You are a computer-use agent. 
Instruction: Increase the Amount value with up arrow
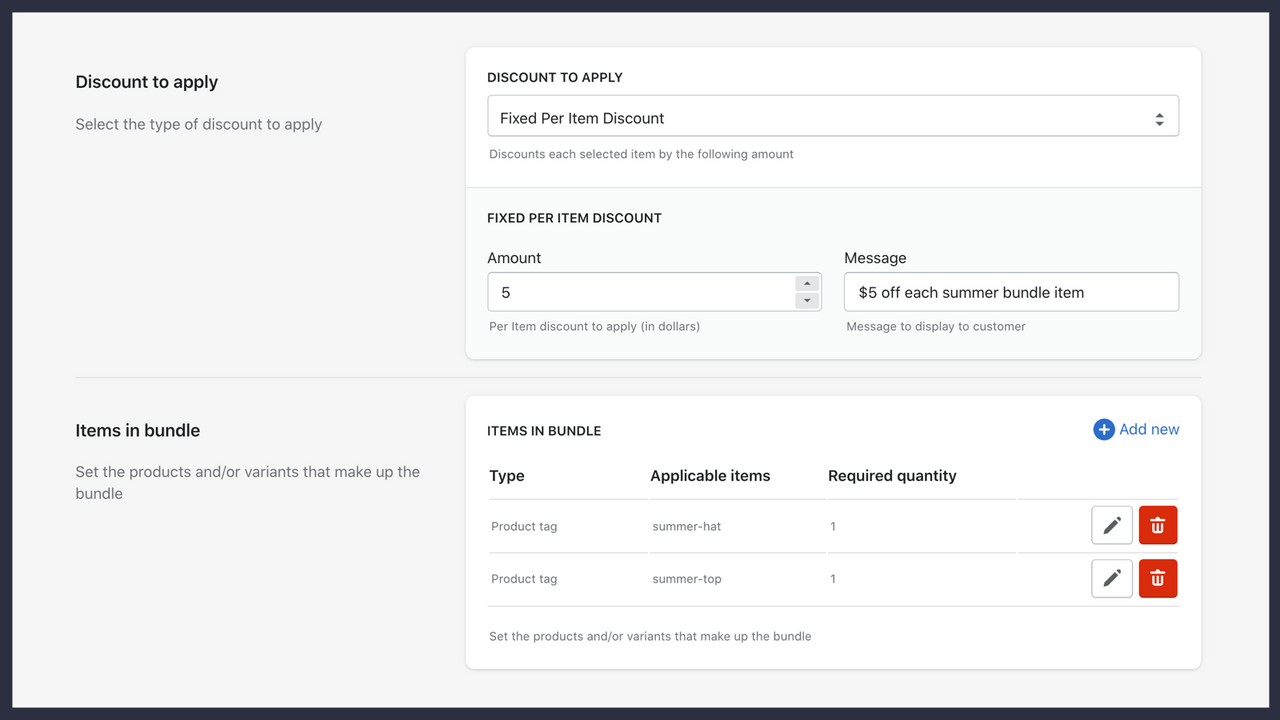tap(807, 284)
